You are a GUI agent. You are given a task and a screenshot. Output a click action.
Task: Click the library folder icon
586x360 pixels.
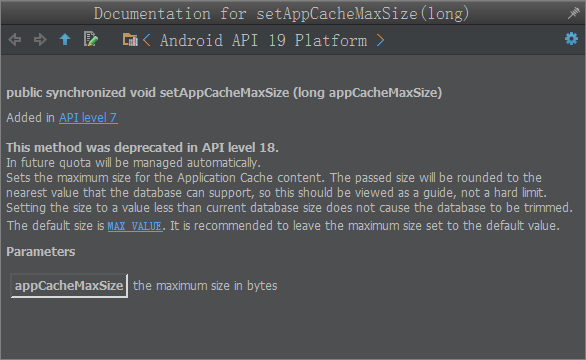coord(130,39)
